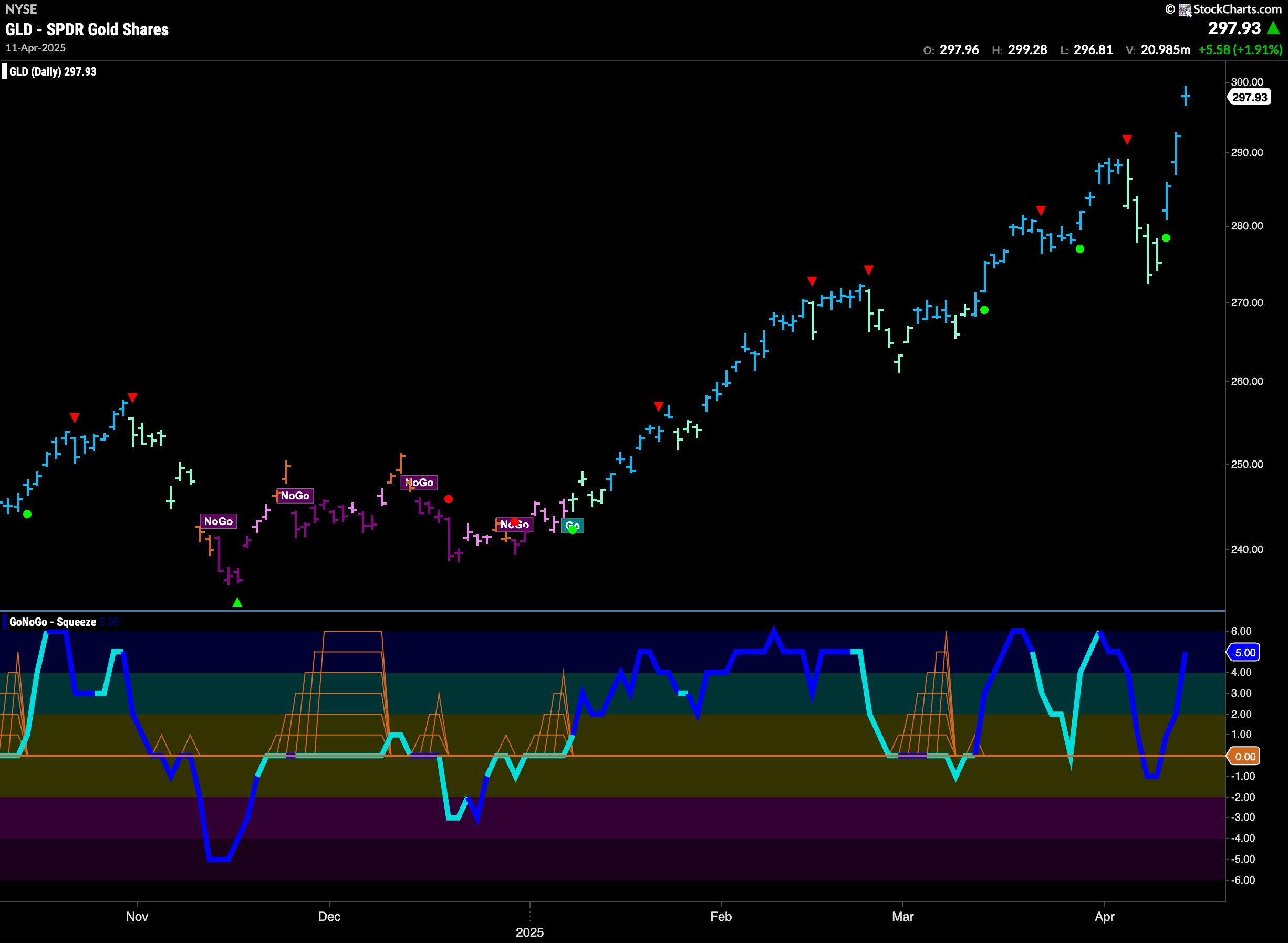
Task: Click the red triangle in late February
Action: click(868, 269)
